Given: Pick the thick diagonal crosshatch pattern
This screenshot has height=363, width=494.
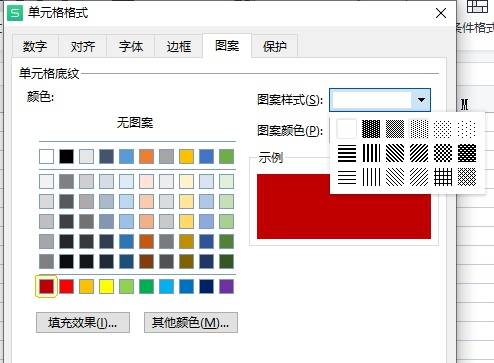Looking at the screenshot, I should click(443, 153).
